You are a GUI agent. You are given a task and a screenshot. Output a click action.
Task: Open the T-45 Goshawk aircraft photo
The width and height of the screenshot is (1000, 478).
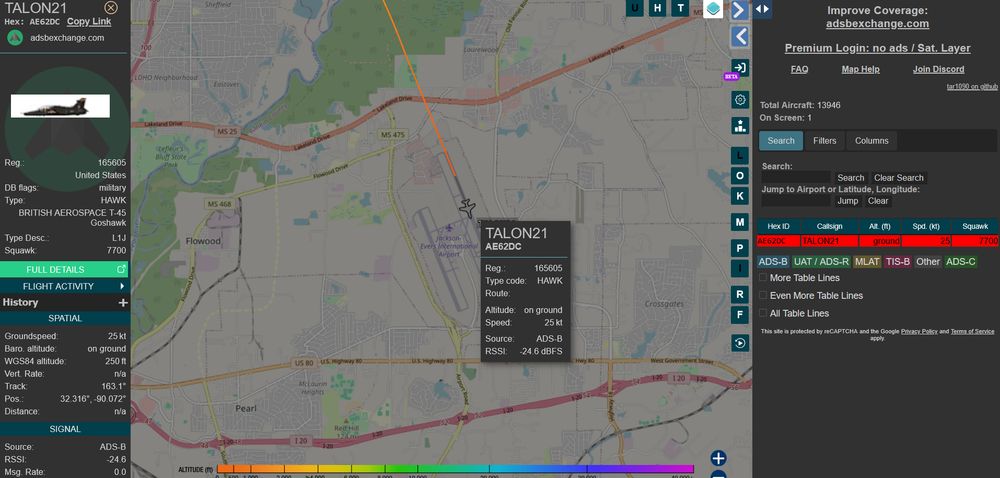tap(60, 106)
